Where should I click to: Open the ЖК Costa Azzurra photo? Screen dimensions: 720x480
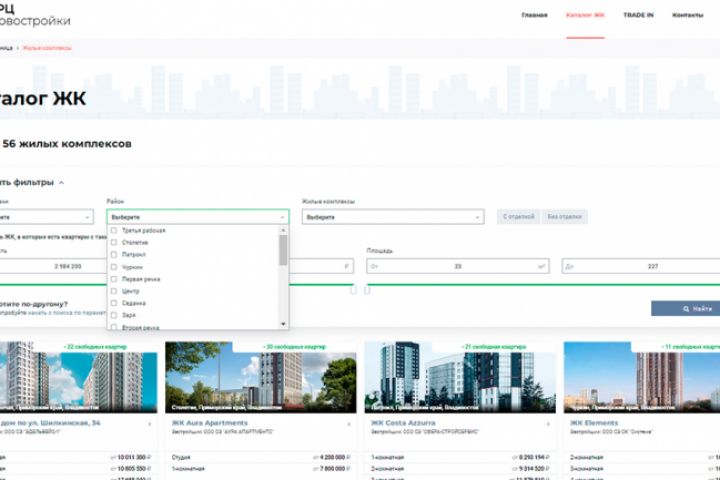pos(460,378)
